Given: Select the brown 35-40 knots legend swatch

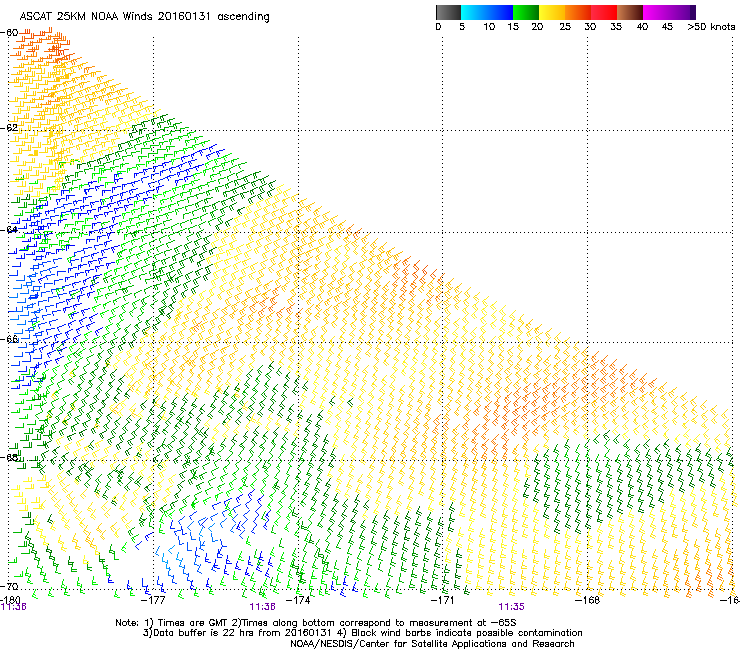Looking at the screenshot, I should (630, 12).
